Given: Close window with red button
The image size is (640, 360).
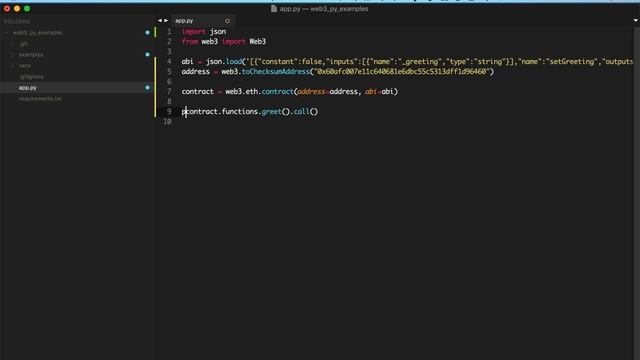Looking at the screenshot, I should pyautogui.click(x=7, y=9).
